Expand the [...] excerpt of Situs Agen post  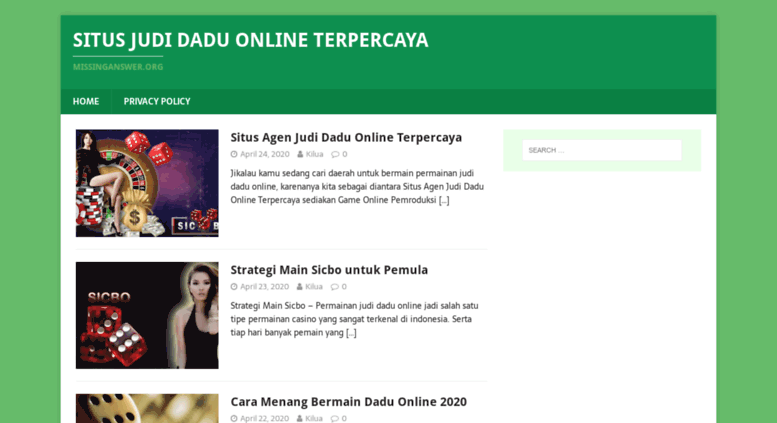pos(444,200)
